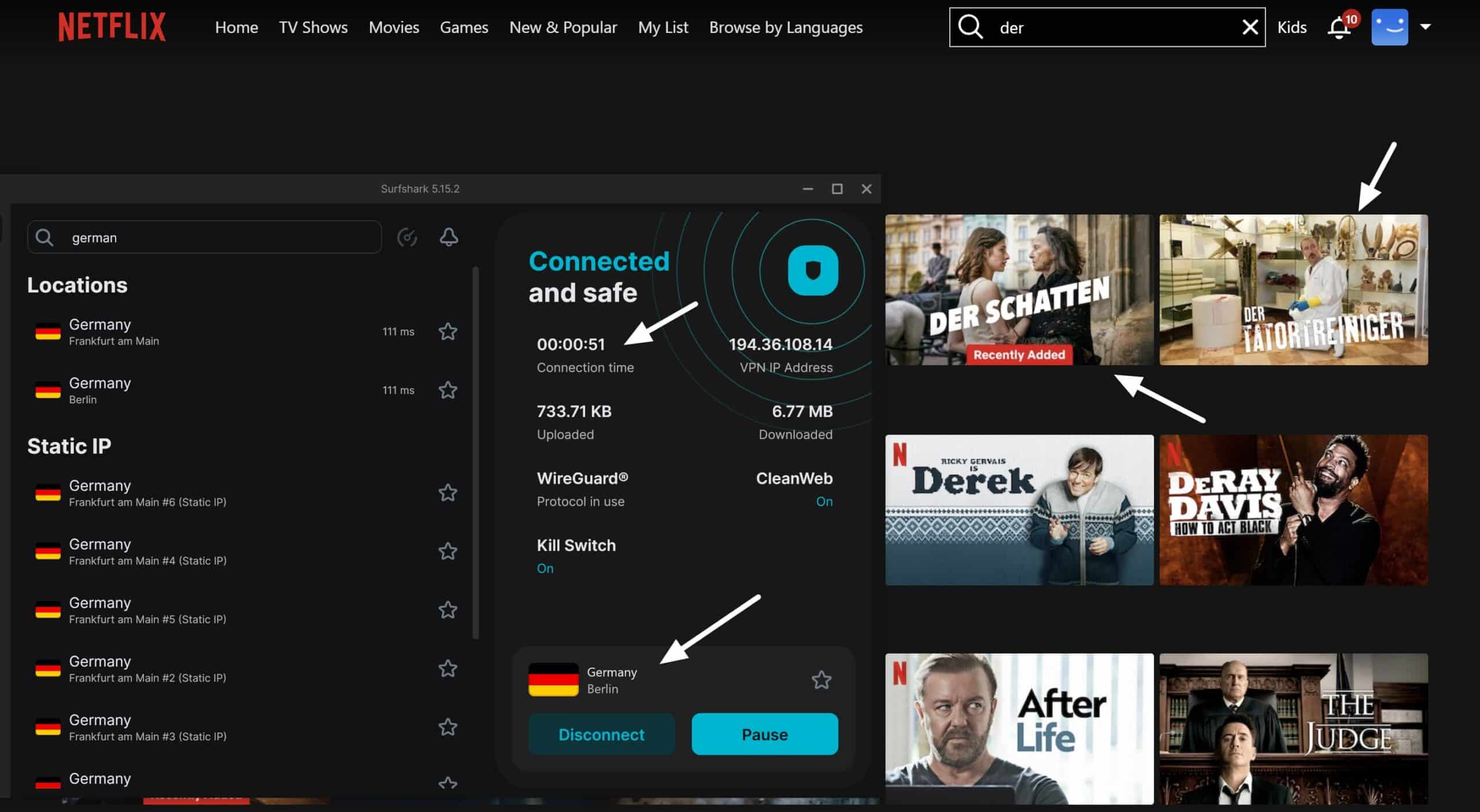Open My List
The image size is (1480, 812).
[663, 27]
